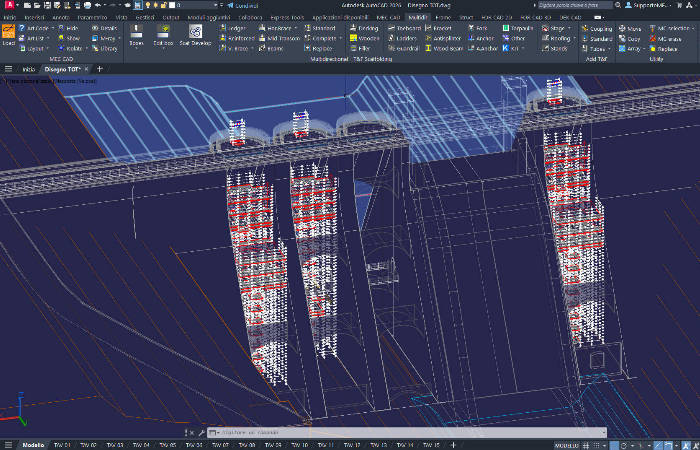
Task: Click the command line input field
Action: point(407,433)
